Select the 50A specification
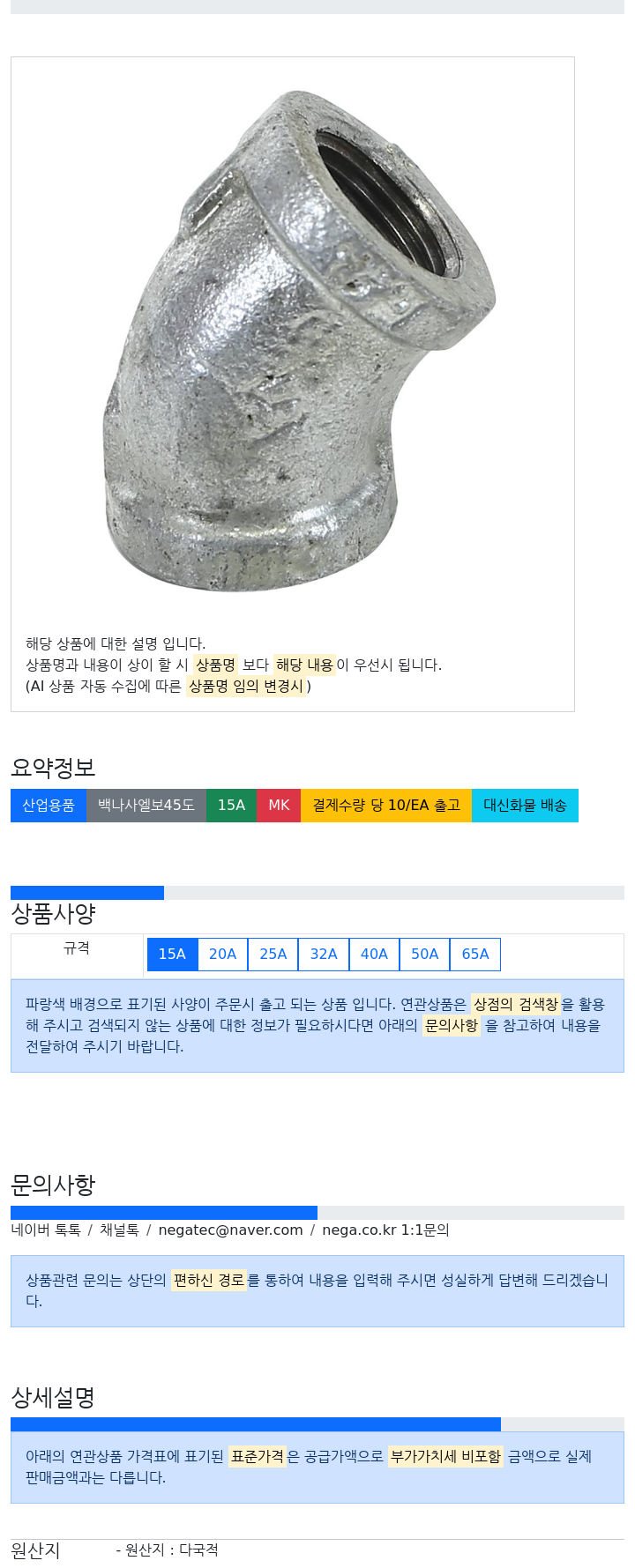635x1568 pixels. coord(425,955)
